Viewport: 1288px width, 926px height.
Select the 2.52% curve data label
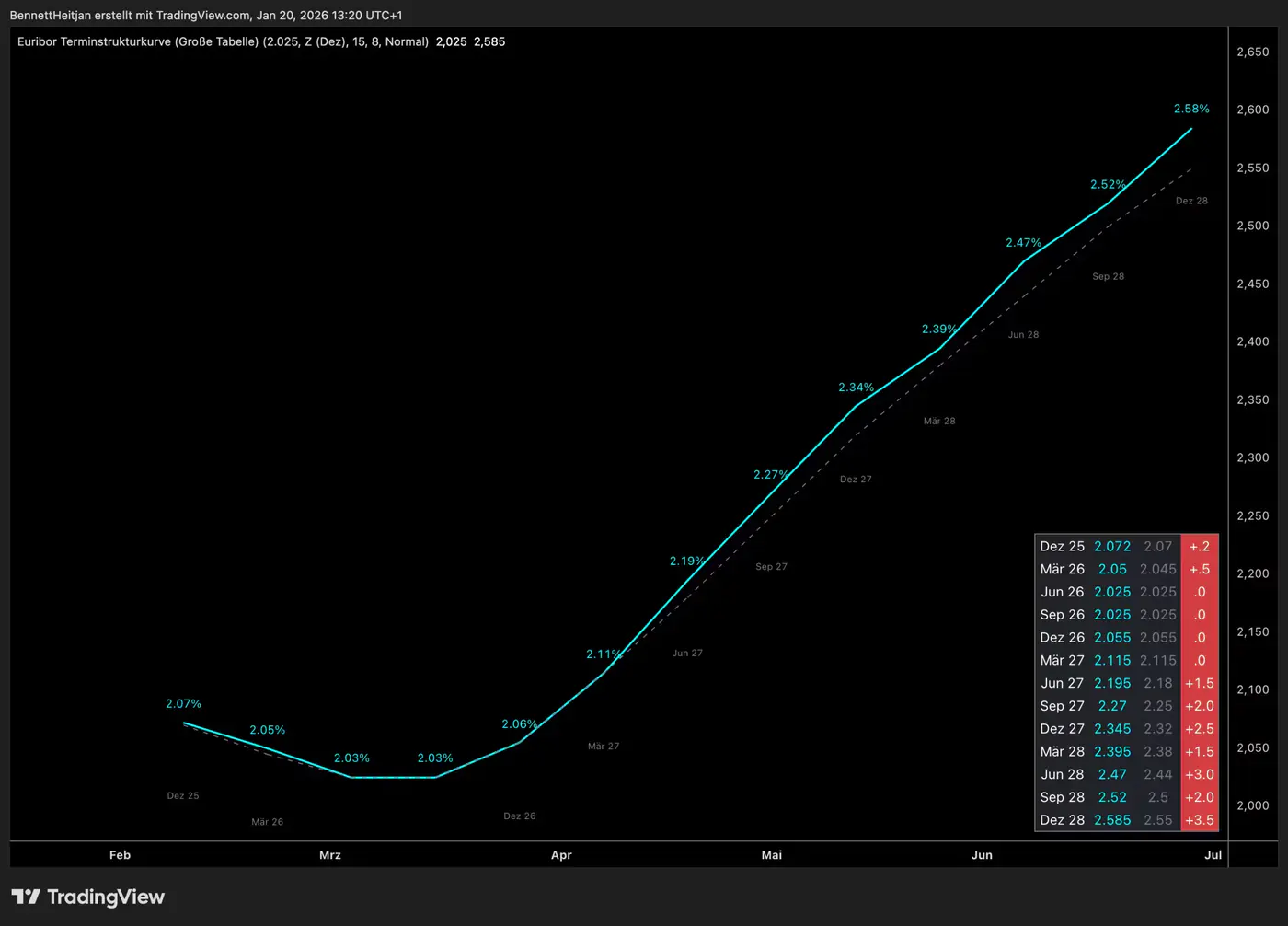[x=1109, y=184]
